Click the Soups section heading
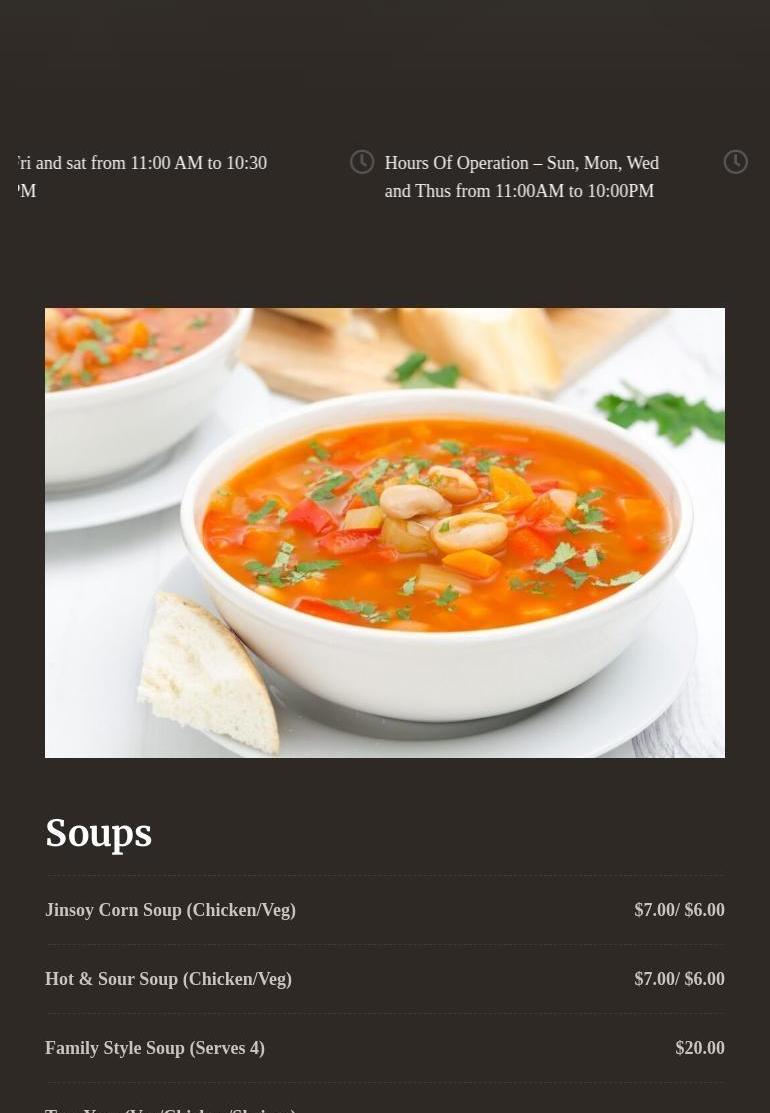Image resolution: width=770 pixels, height=1113 pixels. (99, 833)
